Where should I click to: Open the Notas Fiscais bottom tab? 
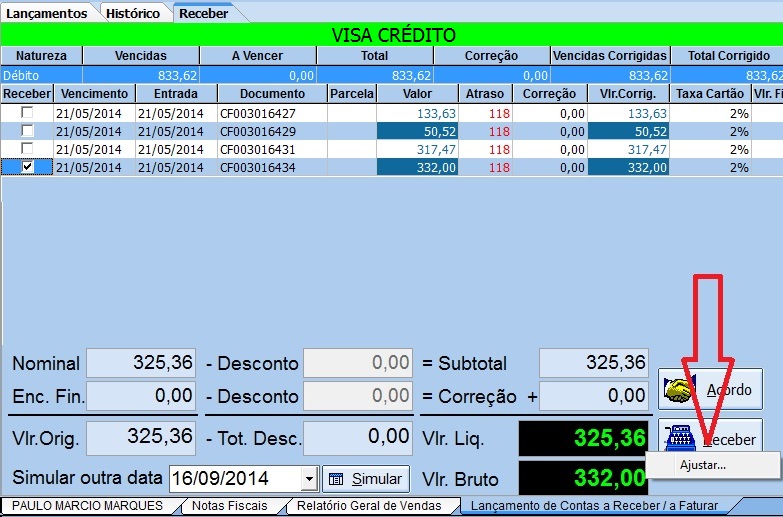click(x=230, y=506)
